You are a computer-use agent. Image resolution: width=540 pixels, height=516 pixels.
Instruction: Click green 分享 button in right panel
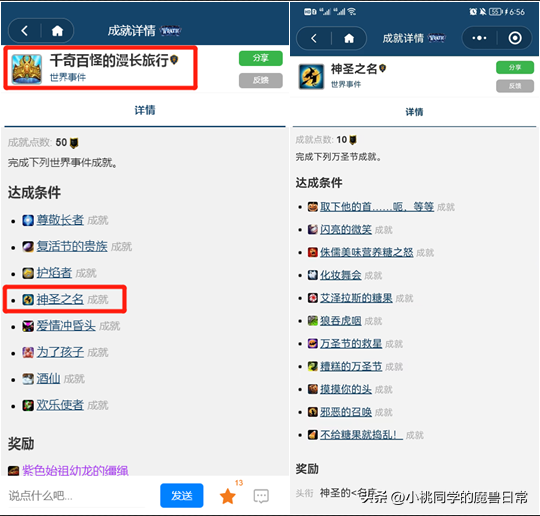point(515,68)
